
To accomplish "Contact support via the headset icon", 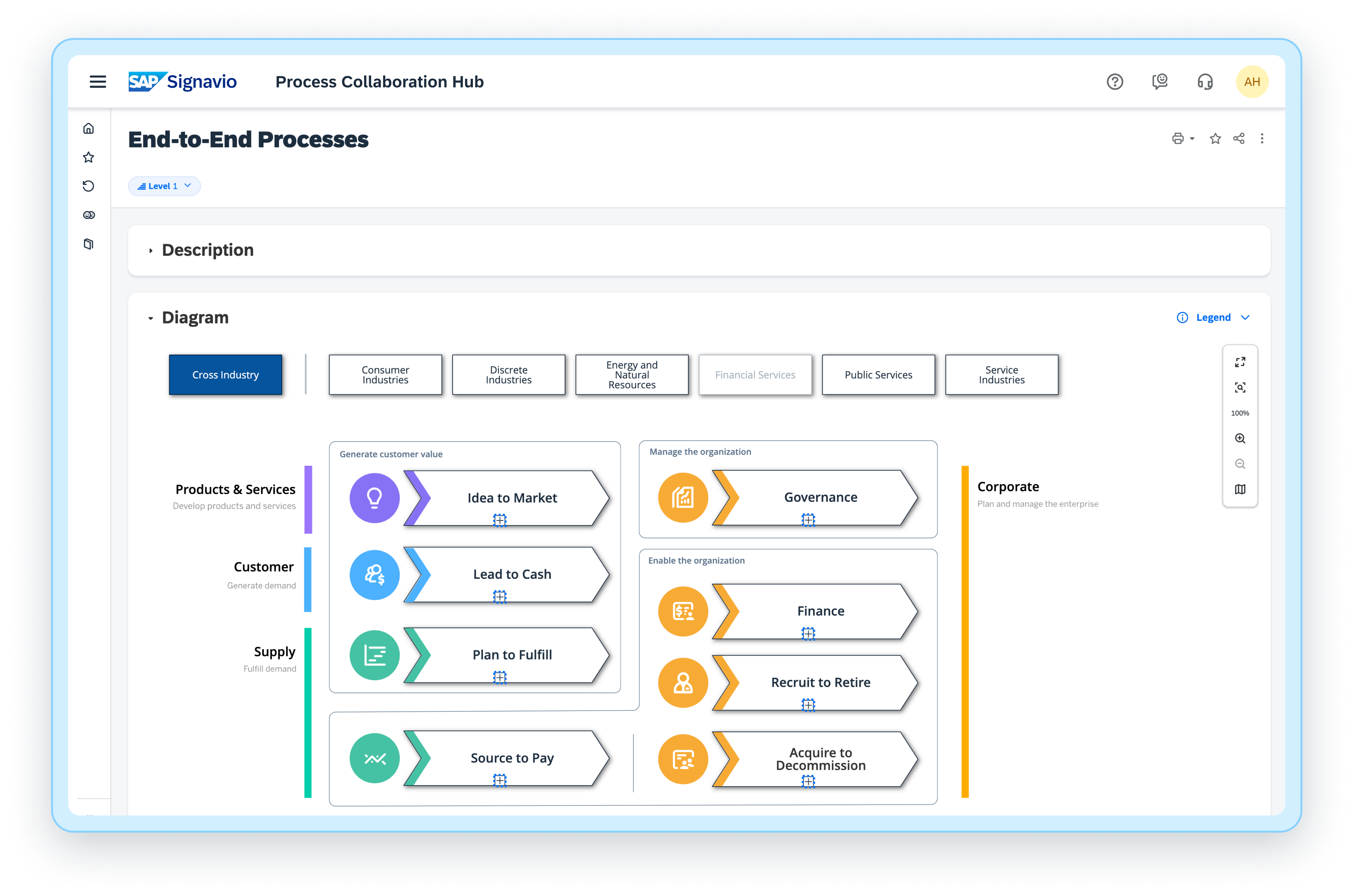I will 1204,82.
